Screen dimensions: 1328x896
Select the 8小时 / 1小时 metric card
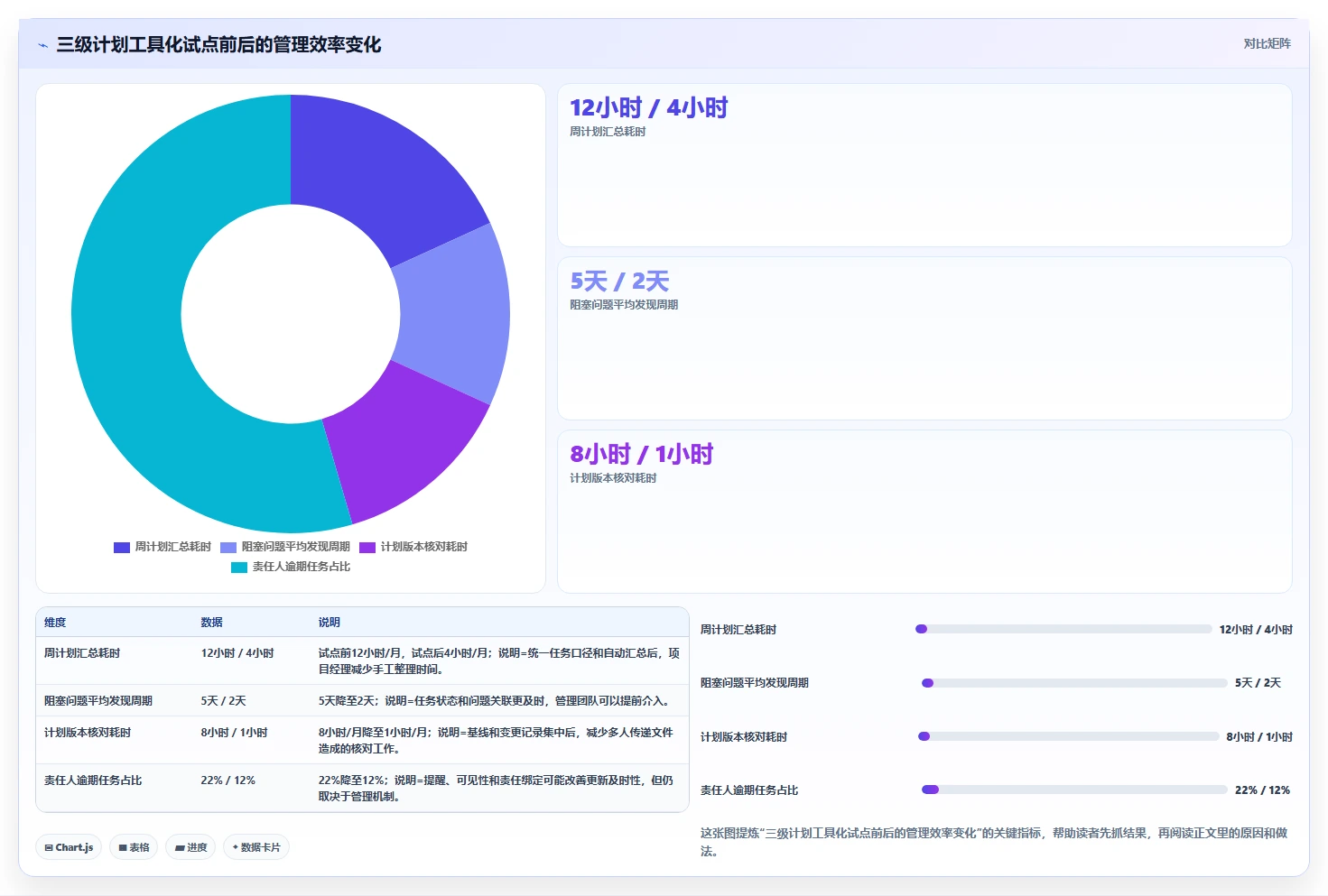(x=924, y=512)
